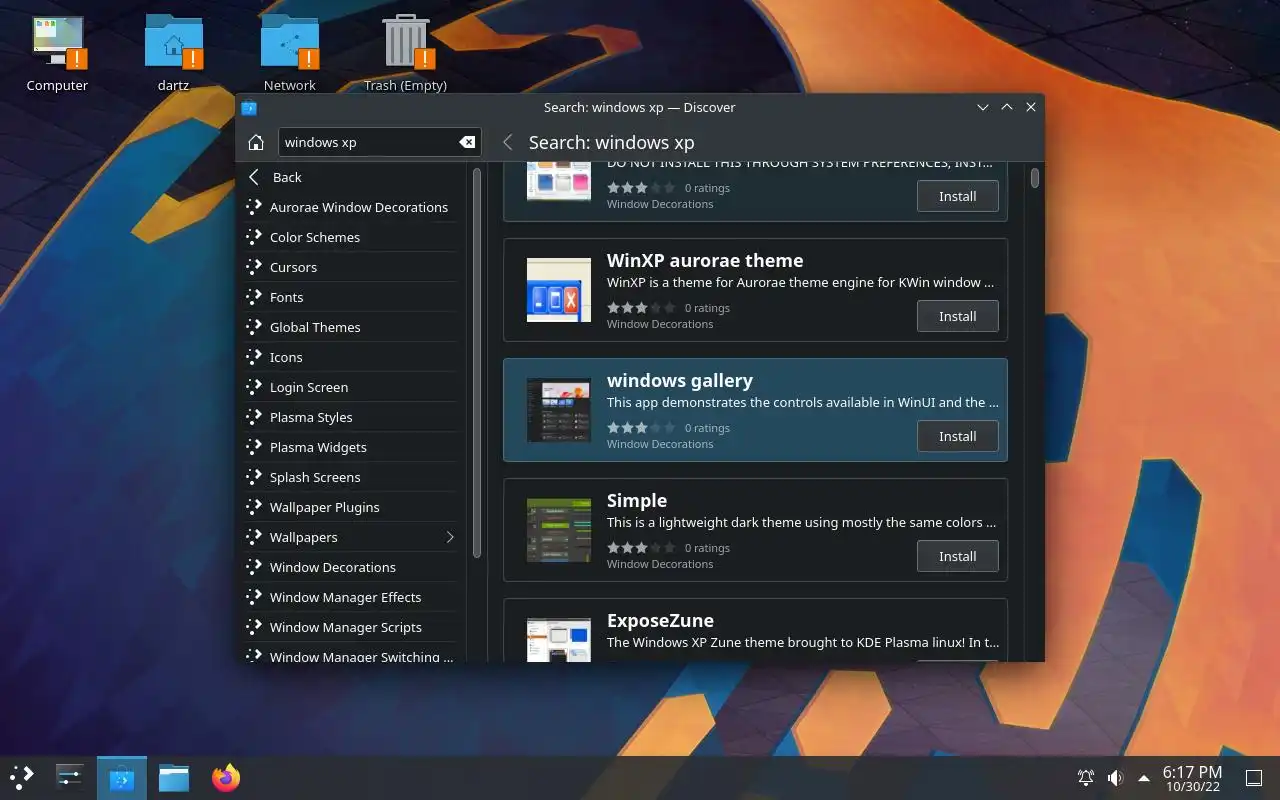Viewport: 1280px width, 800px height.
Task: Click the star rating of windows gallery
Action: pyautogui.click(x=641, y=428)
